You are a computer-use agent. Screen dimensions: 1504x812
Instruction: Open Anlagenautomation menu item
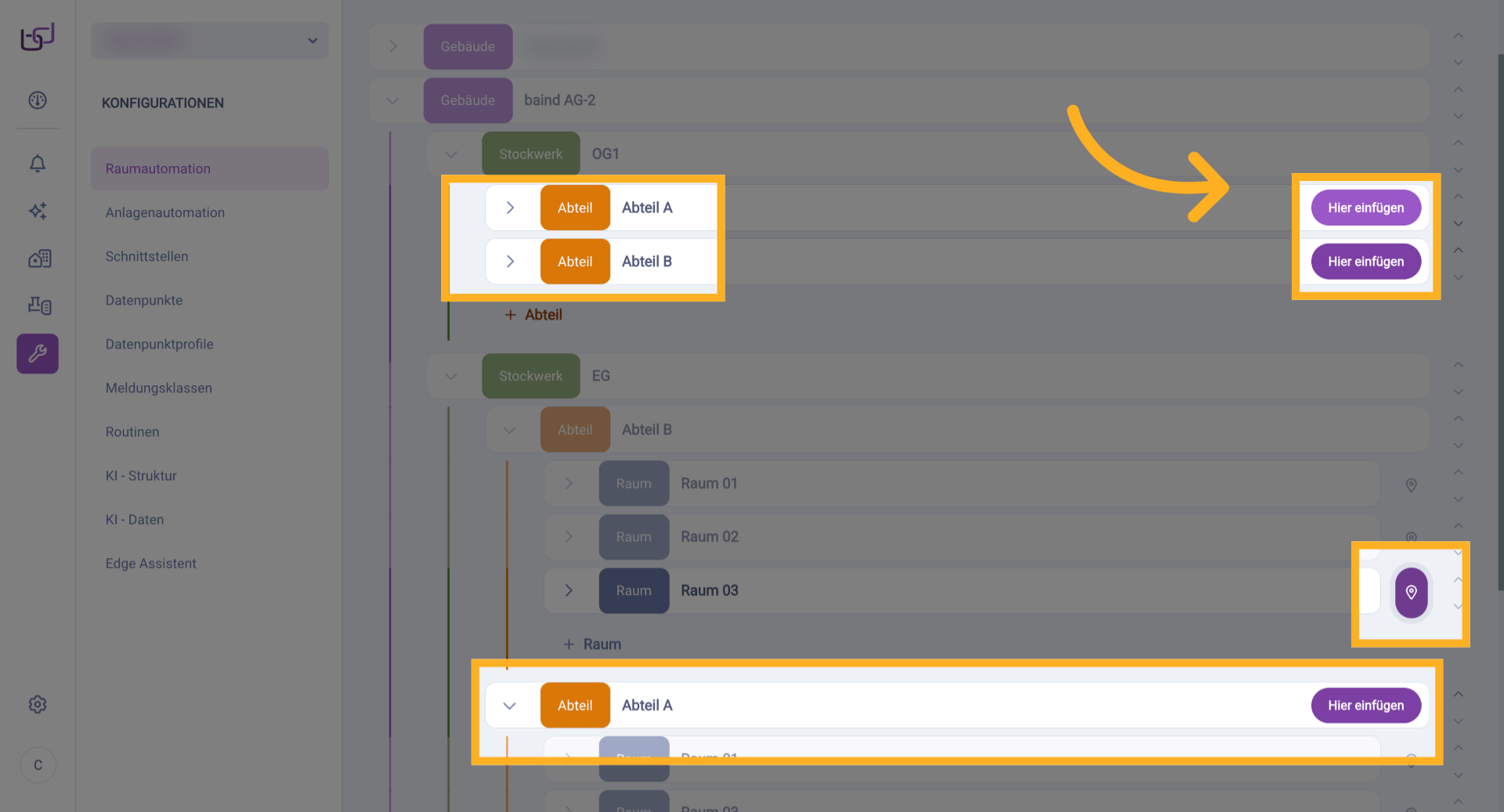165,212
